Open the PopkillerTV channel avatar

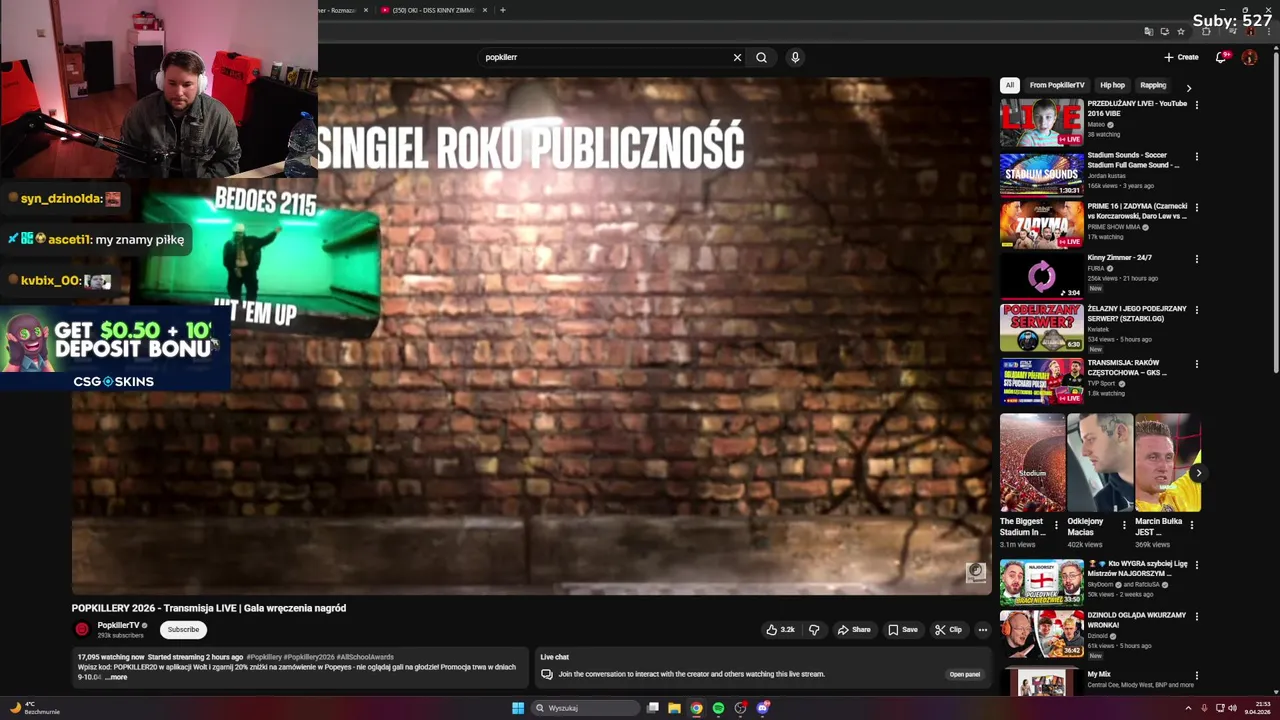click(x=82, y=629)
